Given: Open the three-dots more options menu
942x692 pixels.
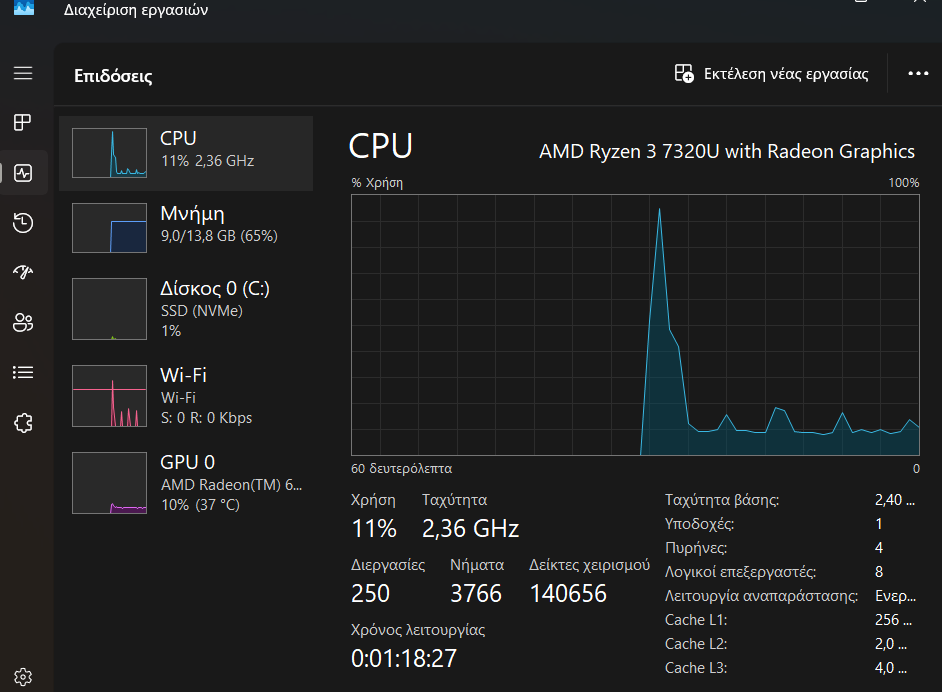Looking at the screenshot, I should pos(918,74).
